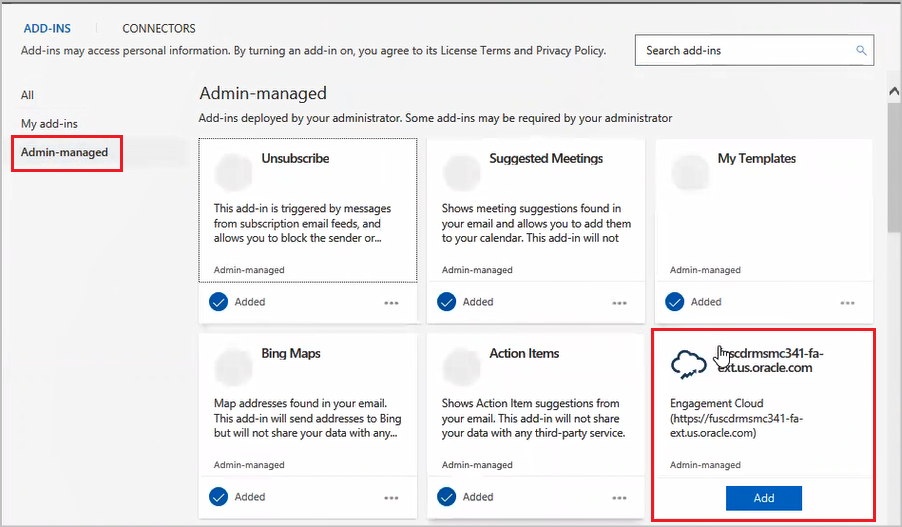Open more options for Unsubscribe add-in
Image resolution: width=902 pixels, height=527 pixels.
tap(391, 303)
